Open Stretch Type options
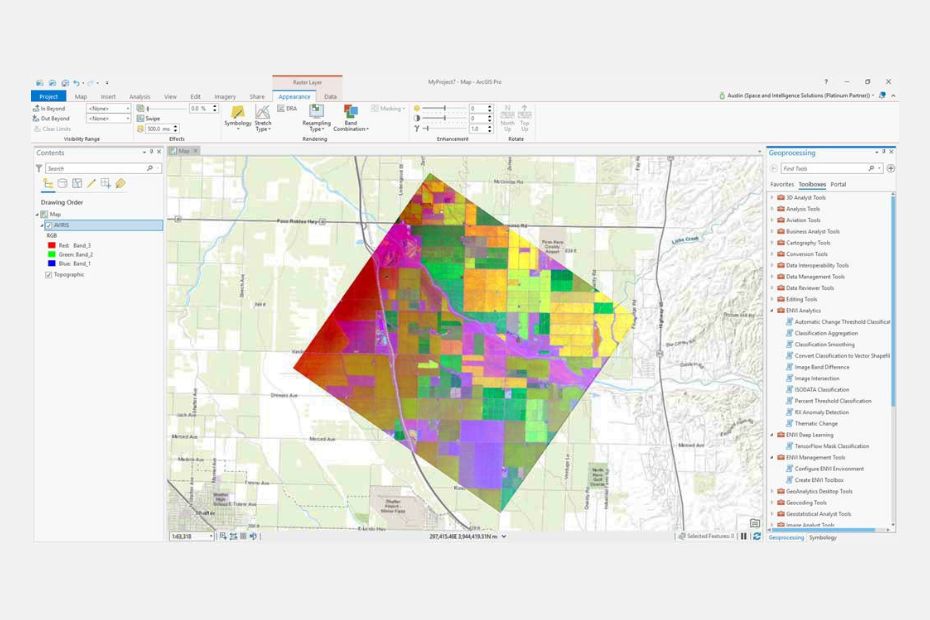Screen dimensions: 930x620 263,117
